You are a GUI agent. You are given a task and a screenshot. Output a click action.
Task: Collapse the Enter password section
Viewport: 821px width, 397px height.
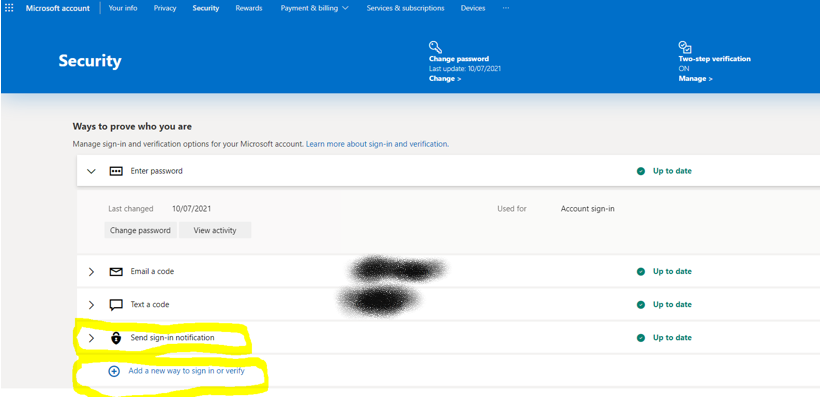(x=92, y=171)
